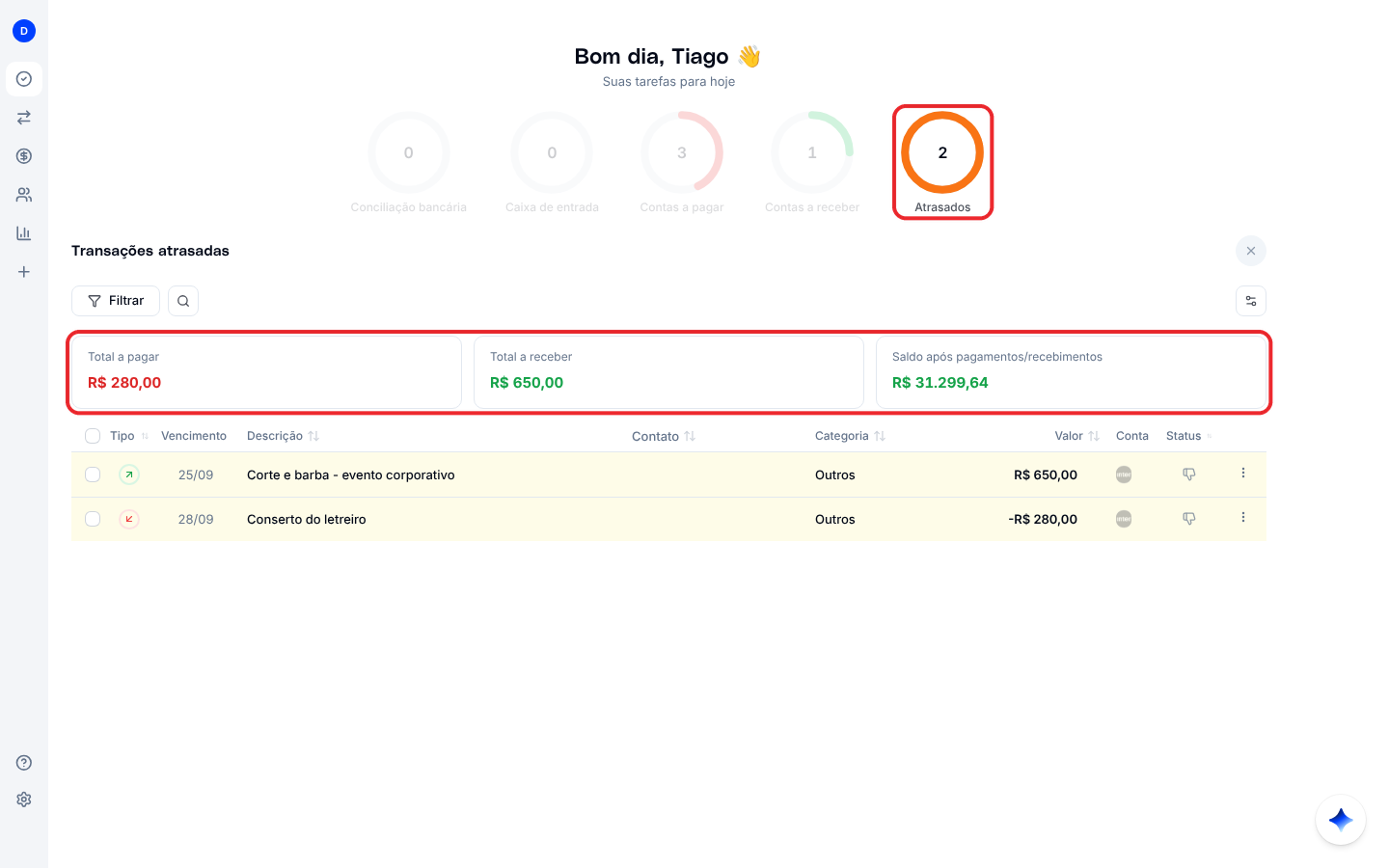
Task: Open the three-dot menu for Corte e barba
Action: 1243,473
